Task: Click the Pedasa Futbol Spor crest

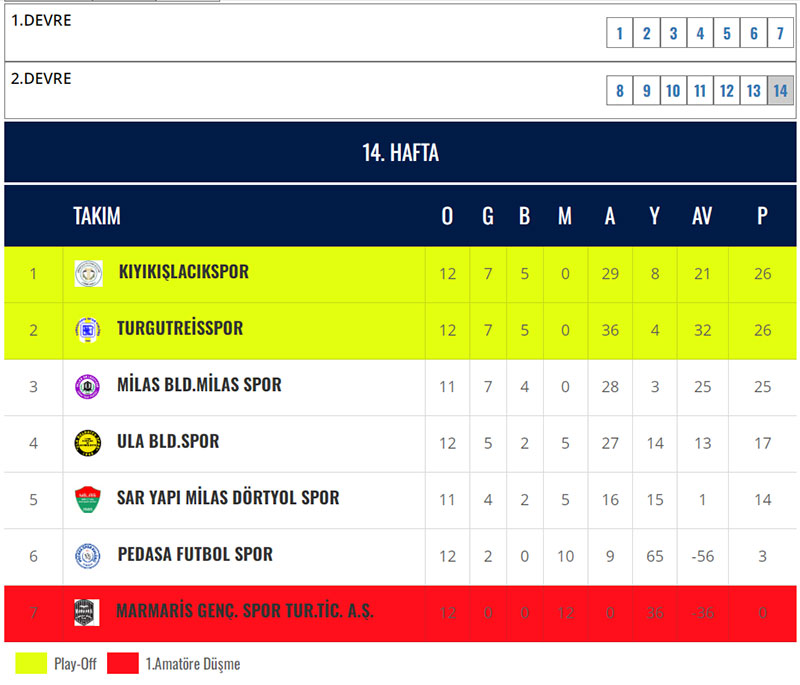Action: tap(88, 555)
